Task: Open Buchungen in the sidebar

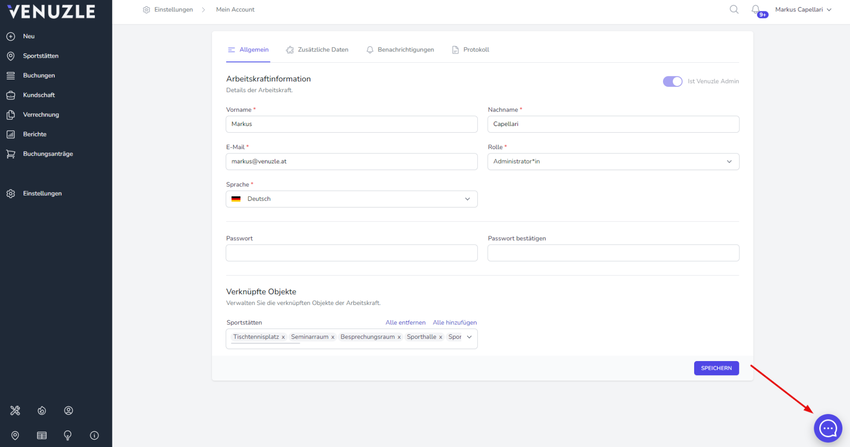Action: pos(39,75)
